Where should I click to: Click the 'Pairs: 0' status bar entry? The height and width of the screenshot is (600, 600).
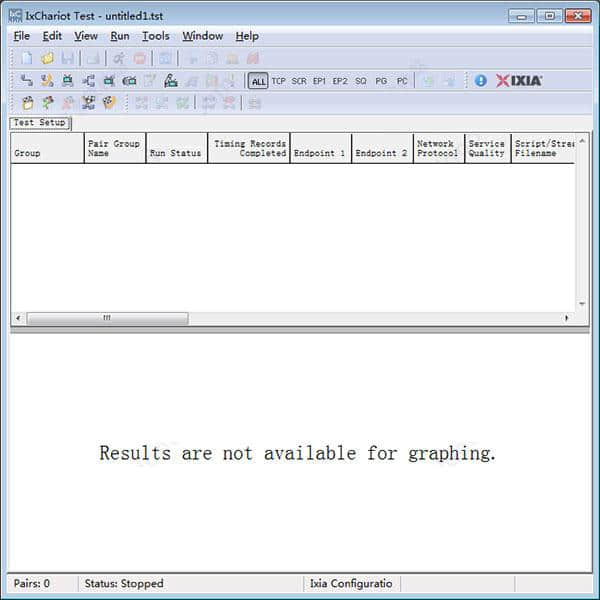pos(32,584)
